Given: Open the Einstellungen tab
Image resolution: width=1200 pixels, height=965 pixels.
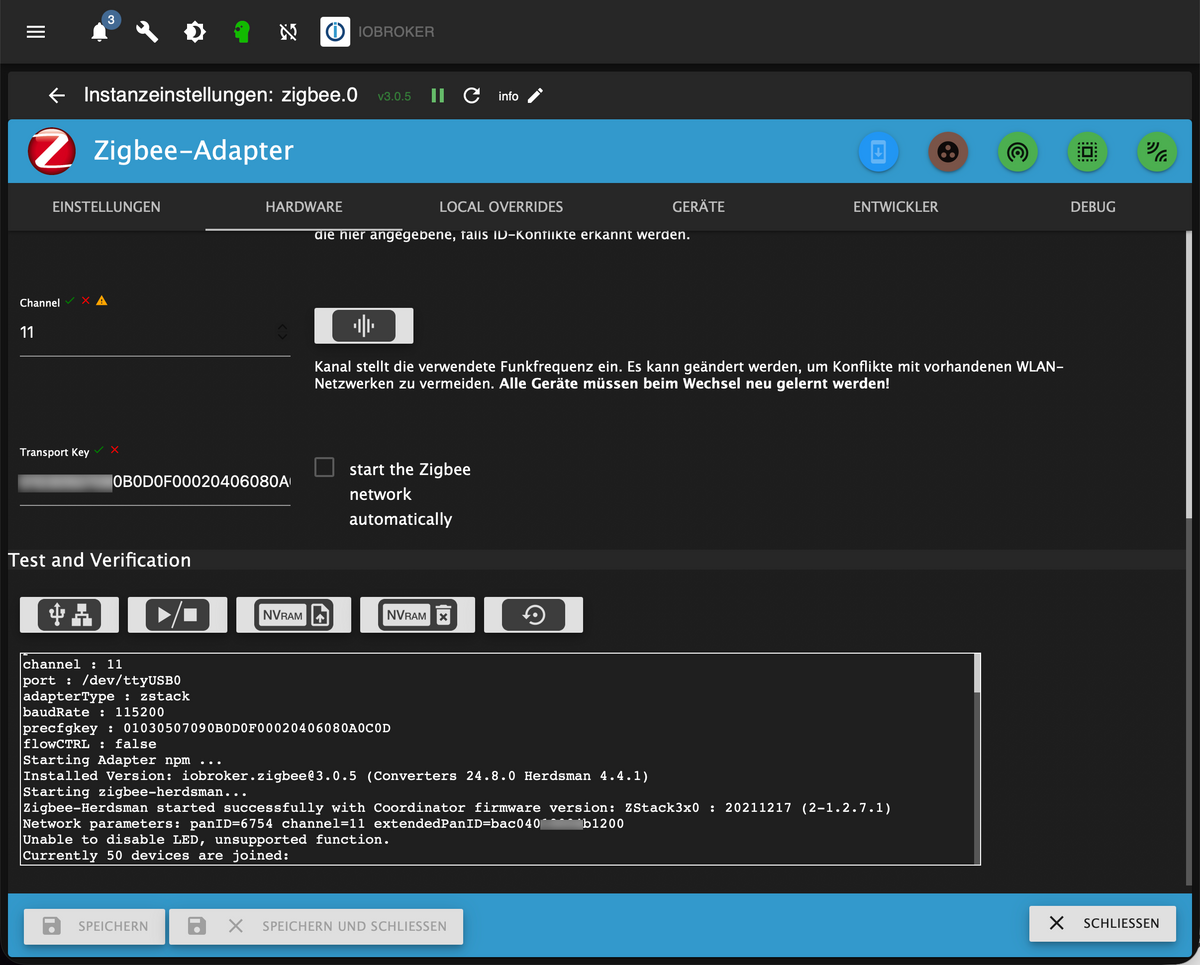Looking at the screenshot, I should click(106, 207).
